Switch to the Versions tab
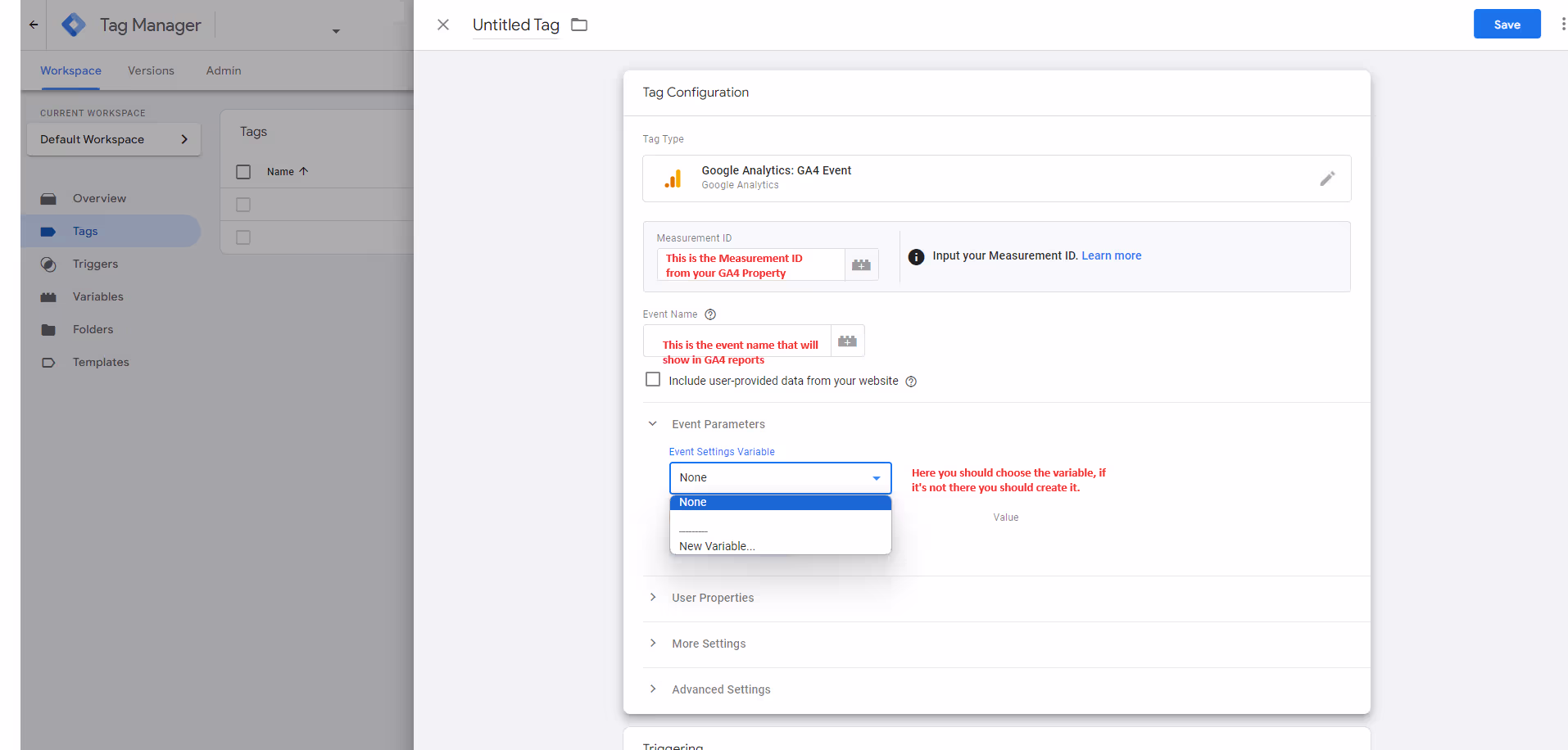The width and height of the screenshot is (1568, 750). (151, 70)
